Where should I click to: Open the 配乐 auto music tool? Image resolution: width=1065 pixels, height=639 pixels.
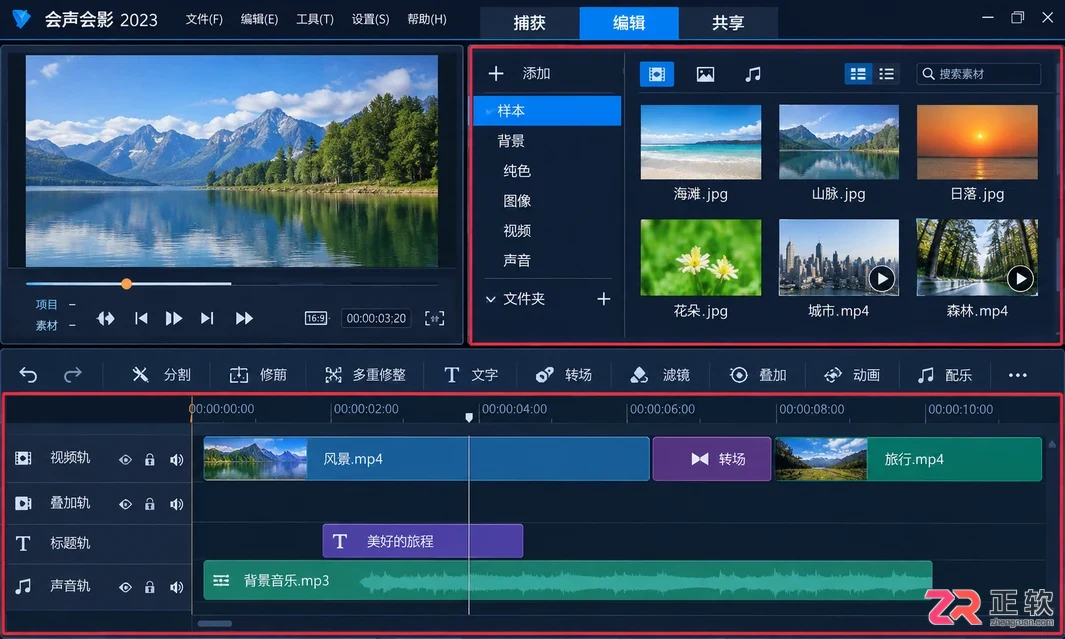[x=944, y=375]
